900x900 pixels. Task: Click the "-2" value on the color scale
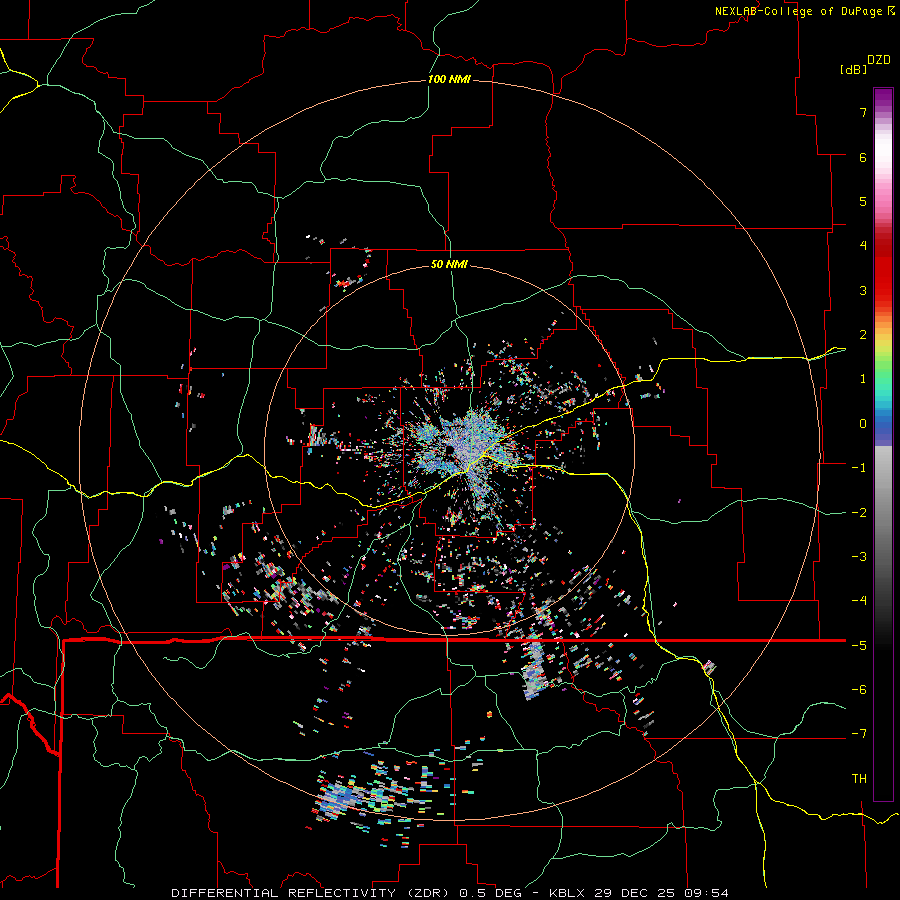pos(859,513)
